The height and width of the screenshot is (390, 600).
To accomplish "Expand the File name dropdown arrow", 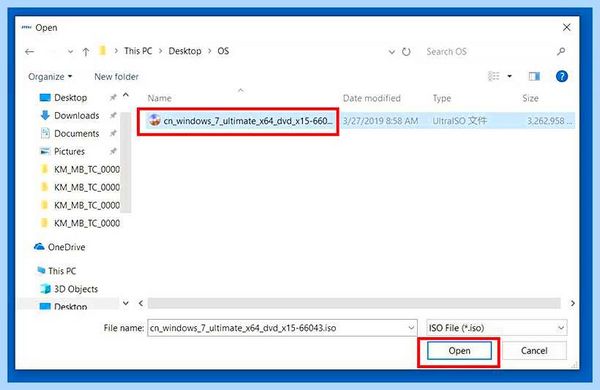I will [x=411, y=328].
